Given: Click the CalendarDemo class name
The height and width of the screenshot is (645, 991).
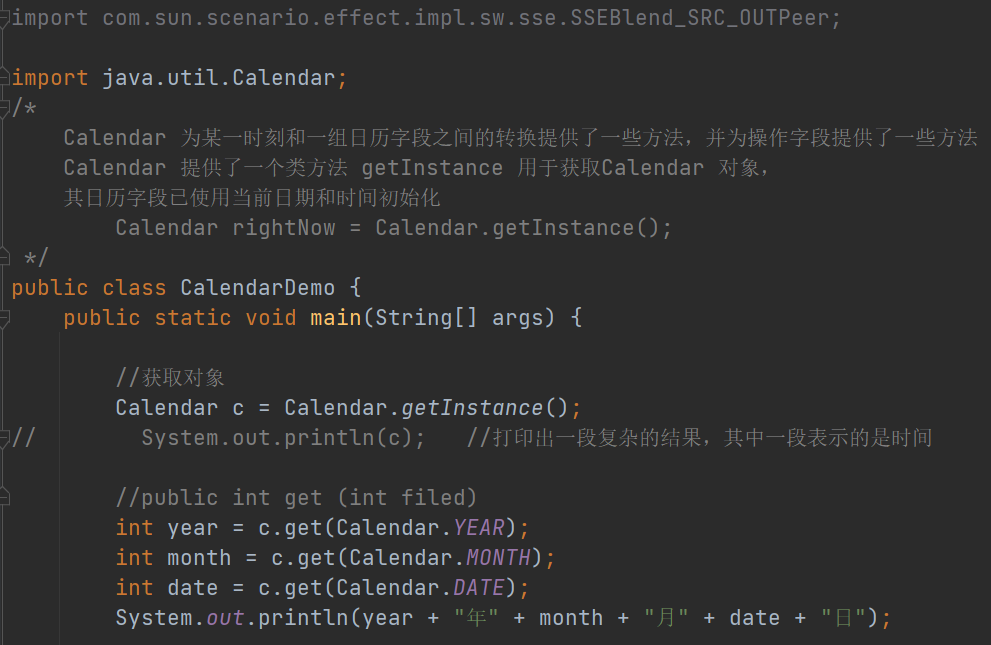Looking at the screenshot, I should (x=257, y=288).
